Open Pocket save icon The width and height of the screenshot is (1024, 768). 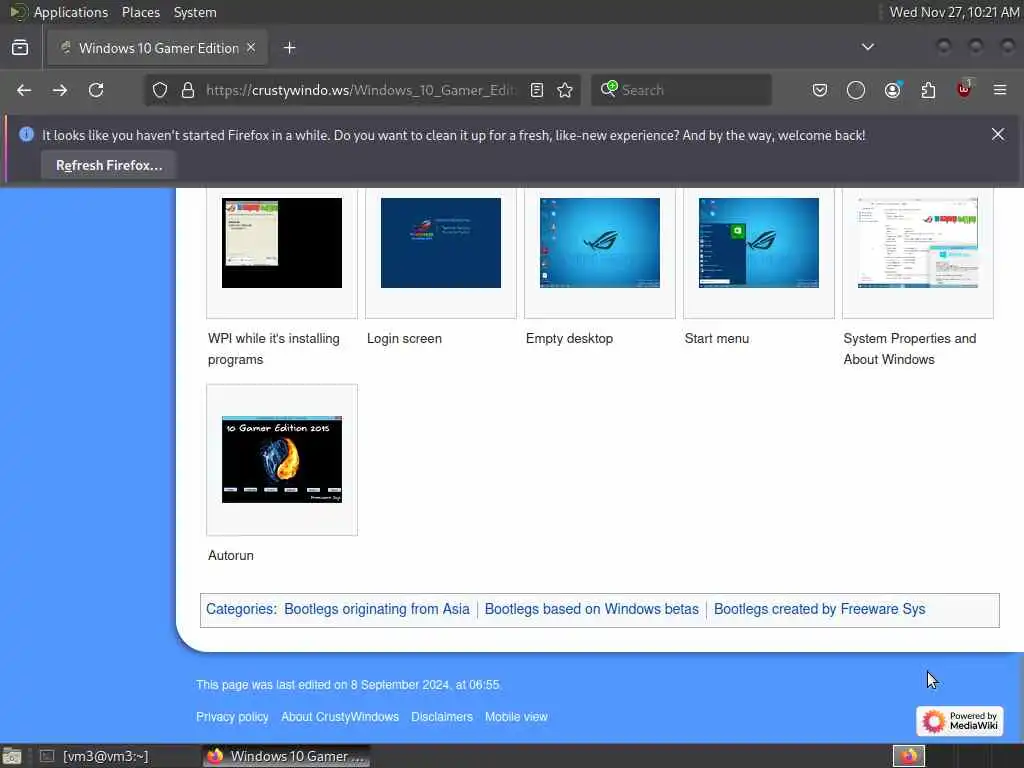tap(820, 90)
